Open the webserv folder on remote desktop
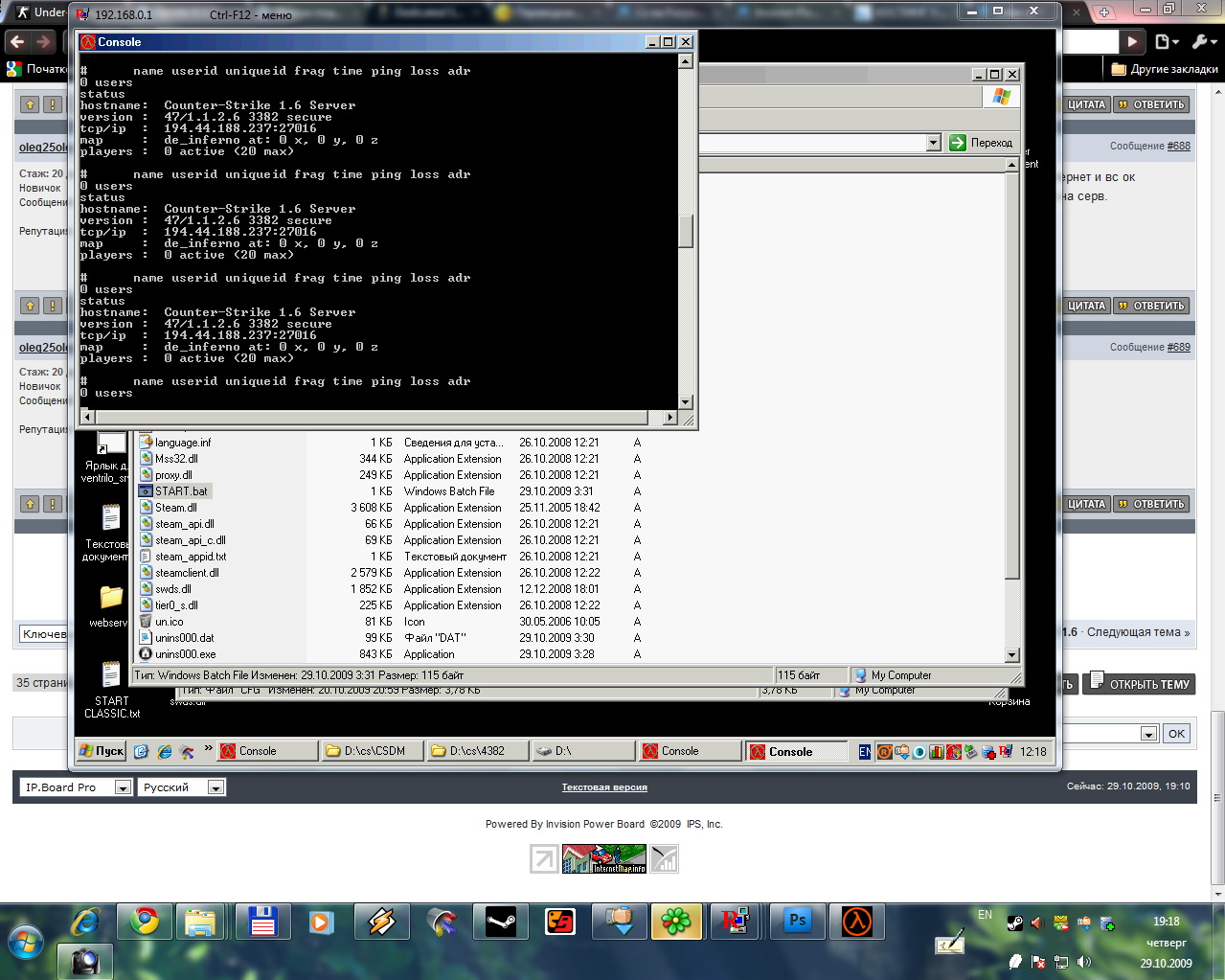The height and width of the screenshot is (980, 1225). pos(111,605)
